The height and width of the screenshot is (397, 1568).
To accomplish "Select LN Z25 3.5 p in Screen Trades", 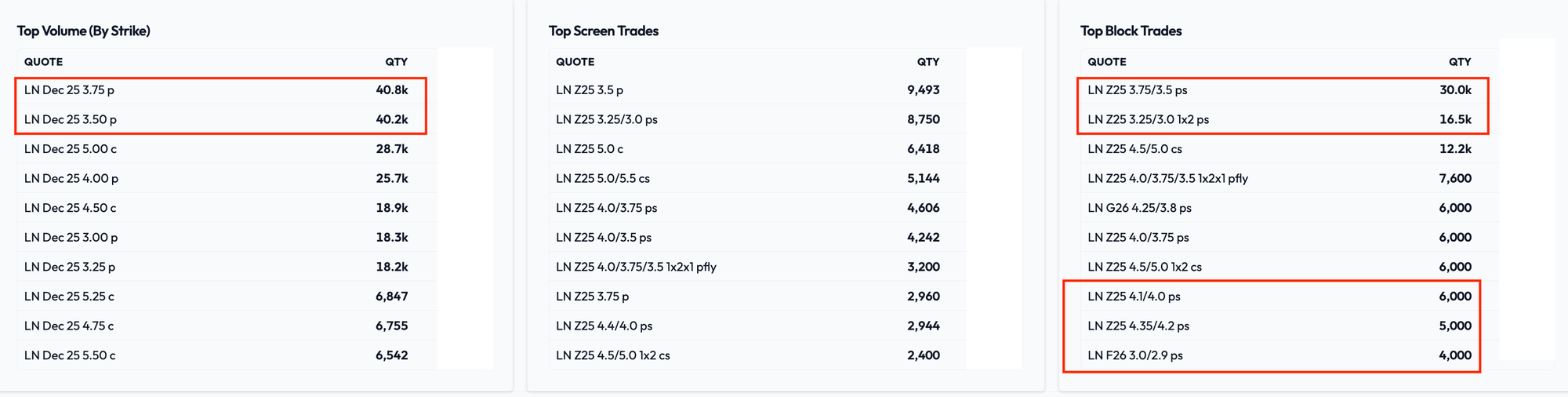I will coord(589,90).
